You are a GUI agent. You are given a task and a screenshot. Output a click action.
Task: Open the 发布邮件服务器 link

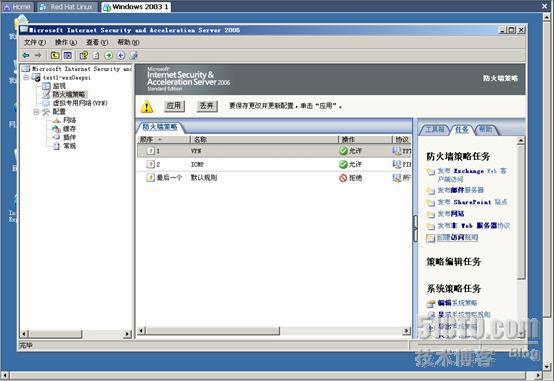(460, 190)
